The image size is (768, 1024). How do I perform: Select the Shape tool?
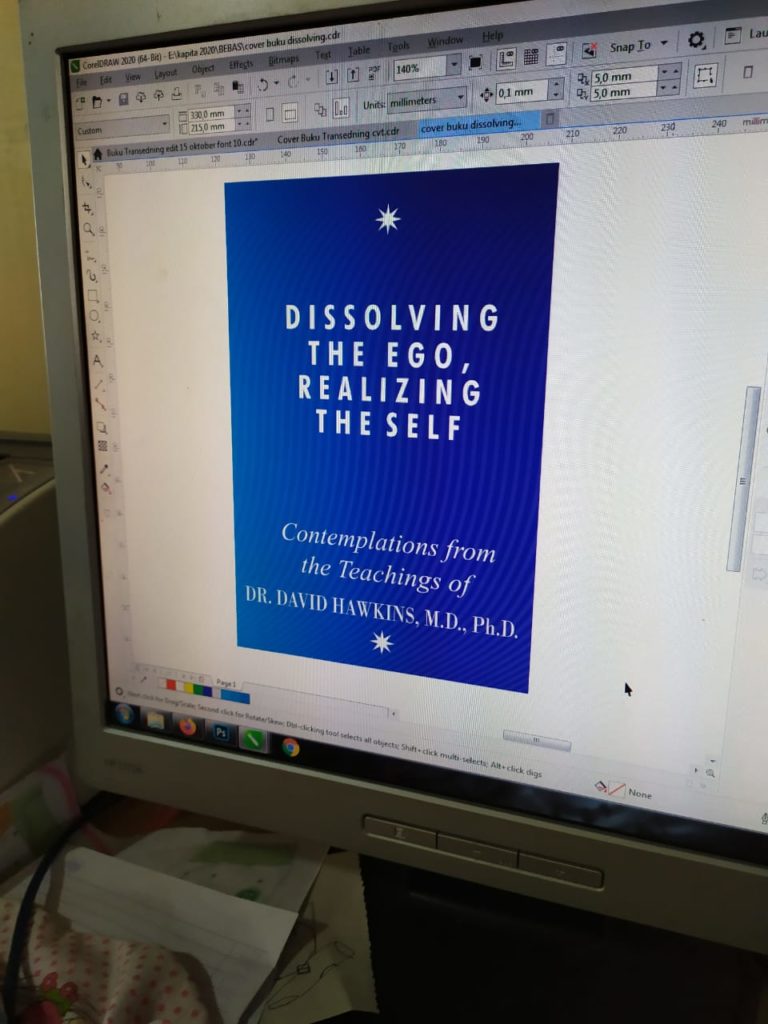(x=88, y=184)
